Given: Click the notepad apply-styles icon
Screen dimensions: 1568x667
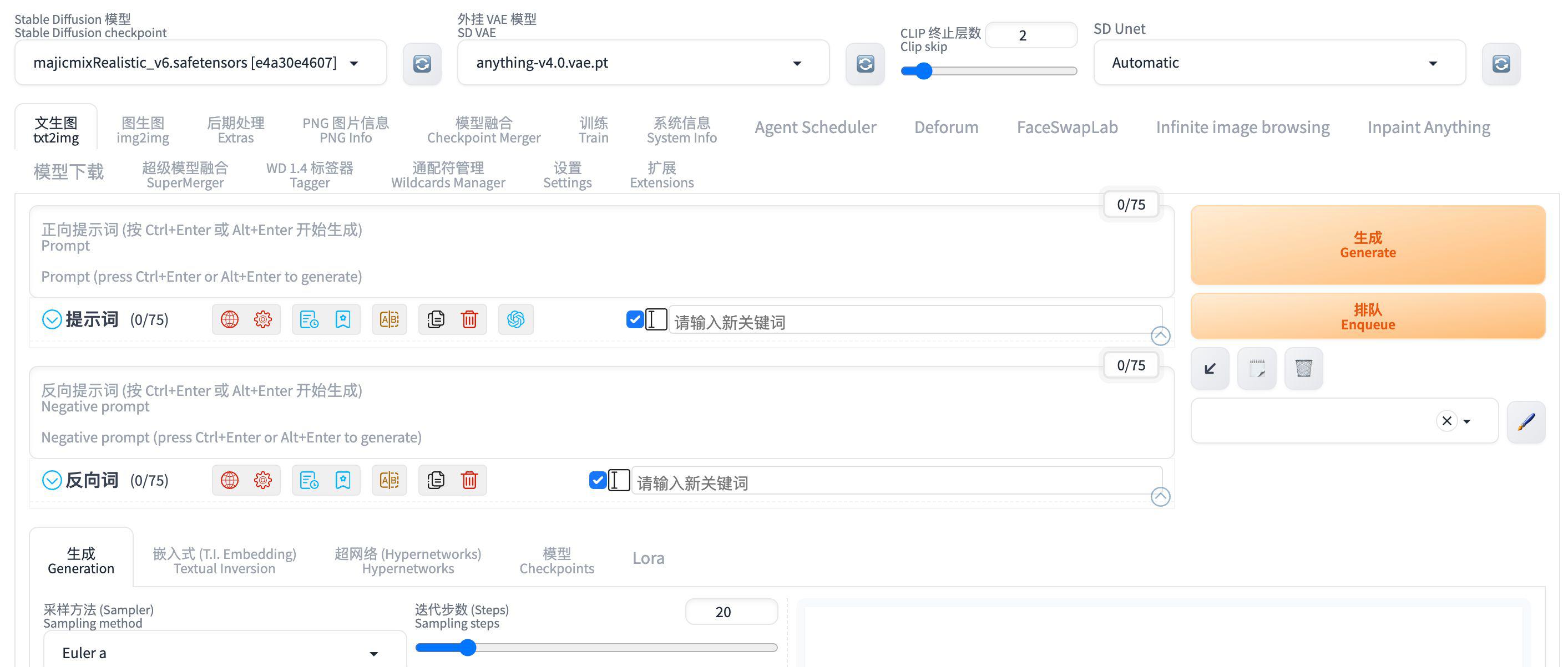Looking at the screenshot, I should point(1257,369).
